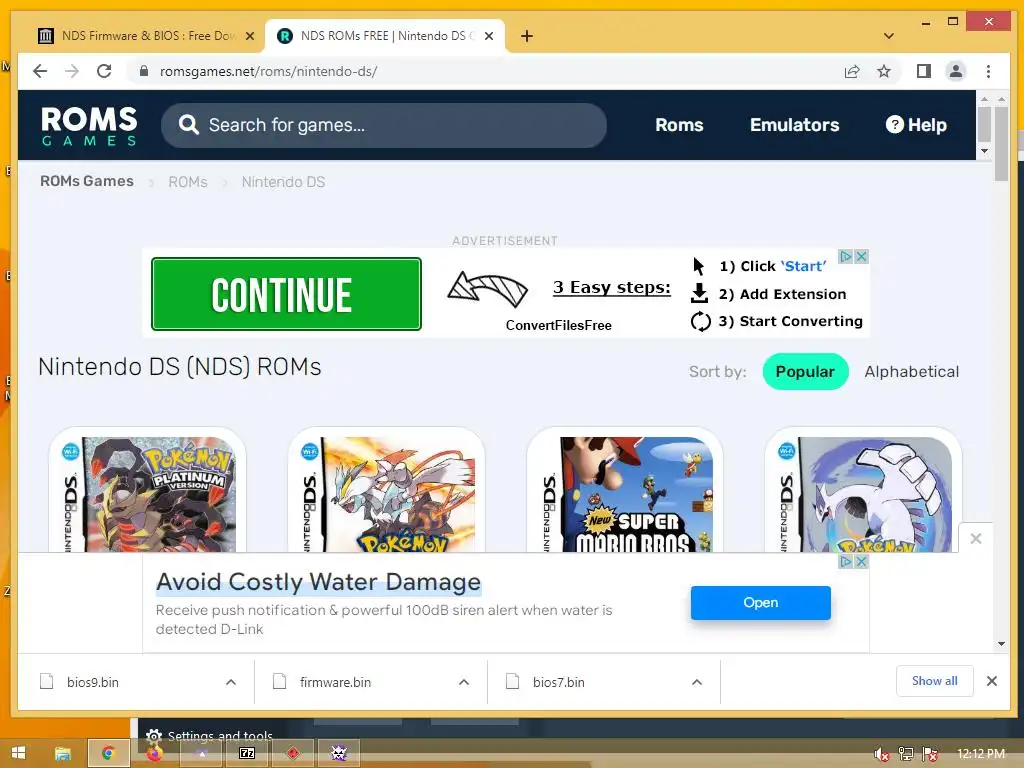Open the tab search dropdown

click(888, 36)
